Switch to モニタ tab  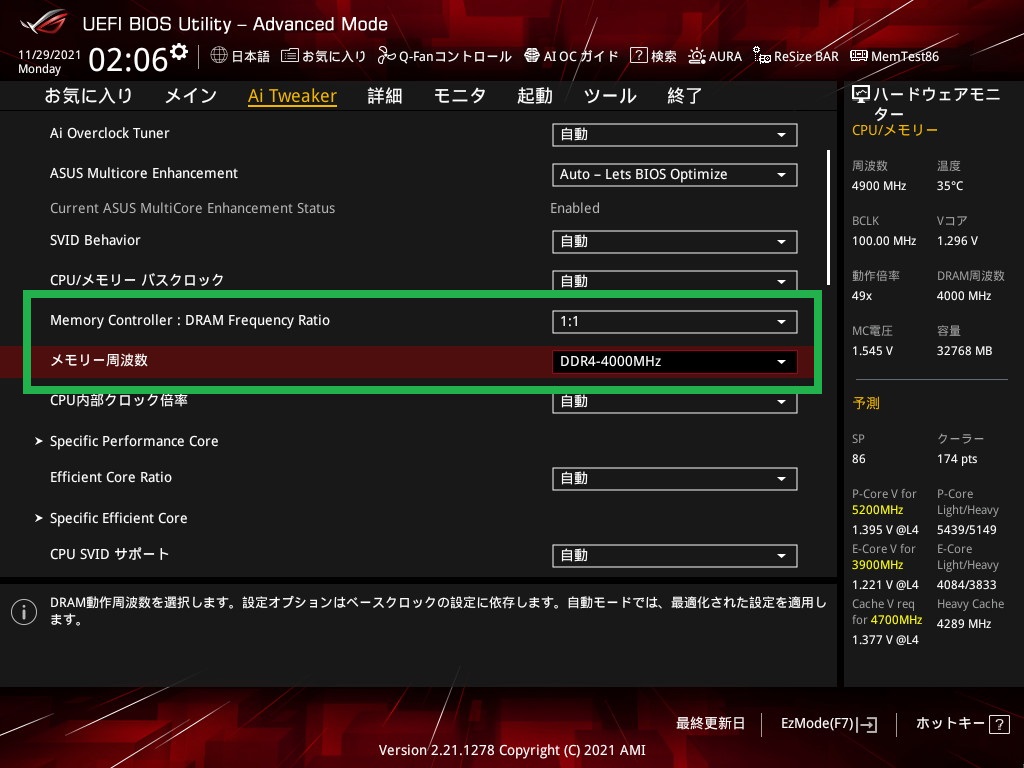point(460,96)
